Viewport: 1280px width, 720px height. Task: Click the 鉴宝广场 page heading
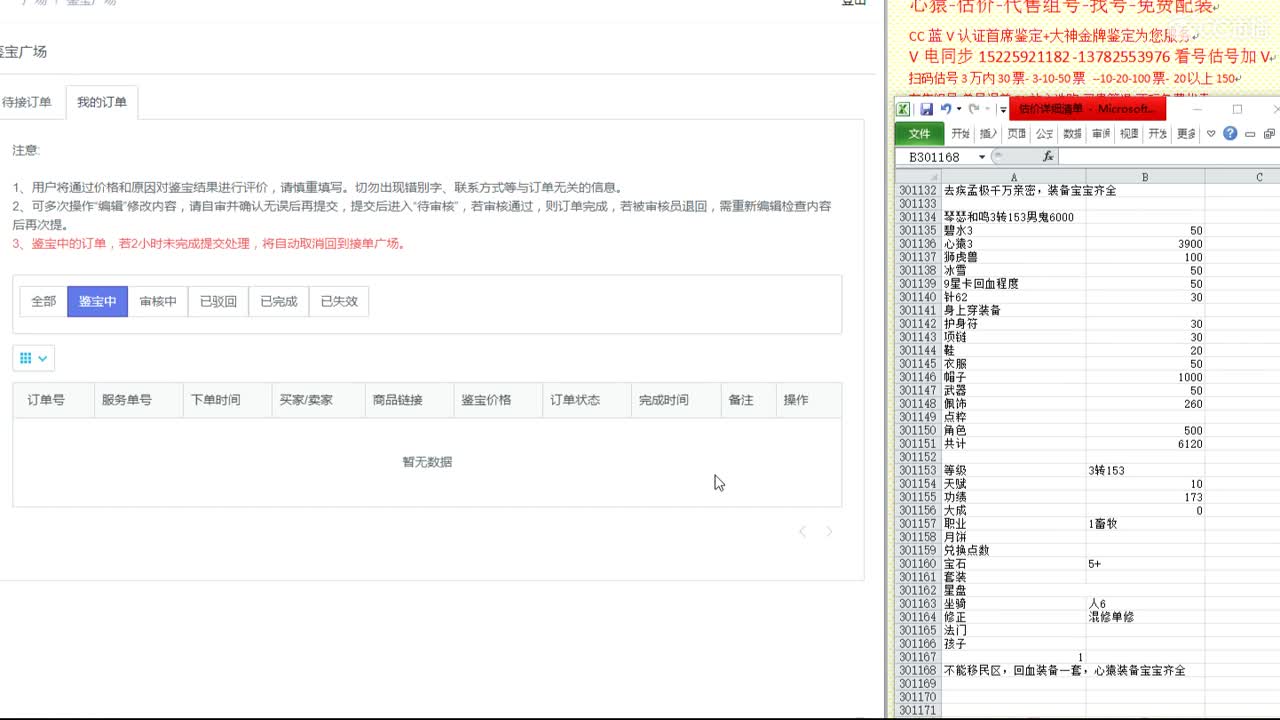[22, 52]
